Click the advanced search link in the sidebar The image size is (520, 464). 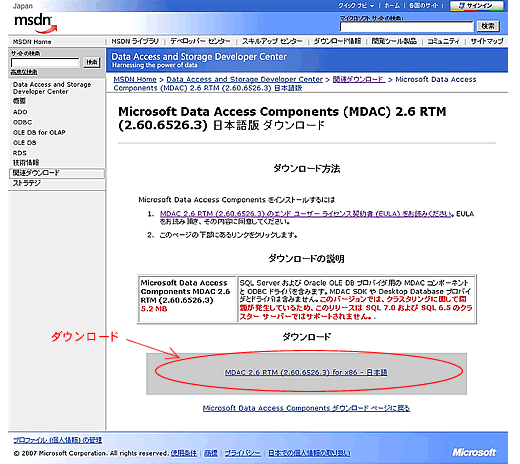[24, 72]
